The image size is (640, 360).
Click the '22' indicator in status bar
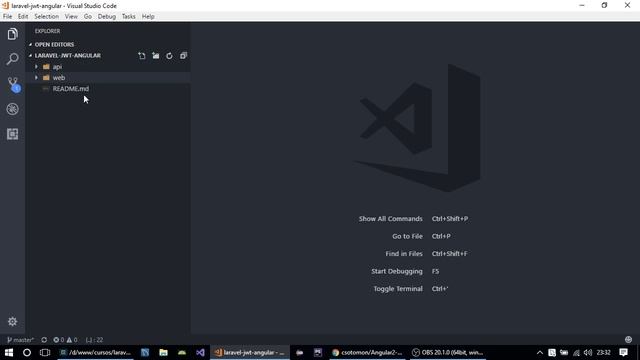[94, 340]
